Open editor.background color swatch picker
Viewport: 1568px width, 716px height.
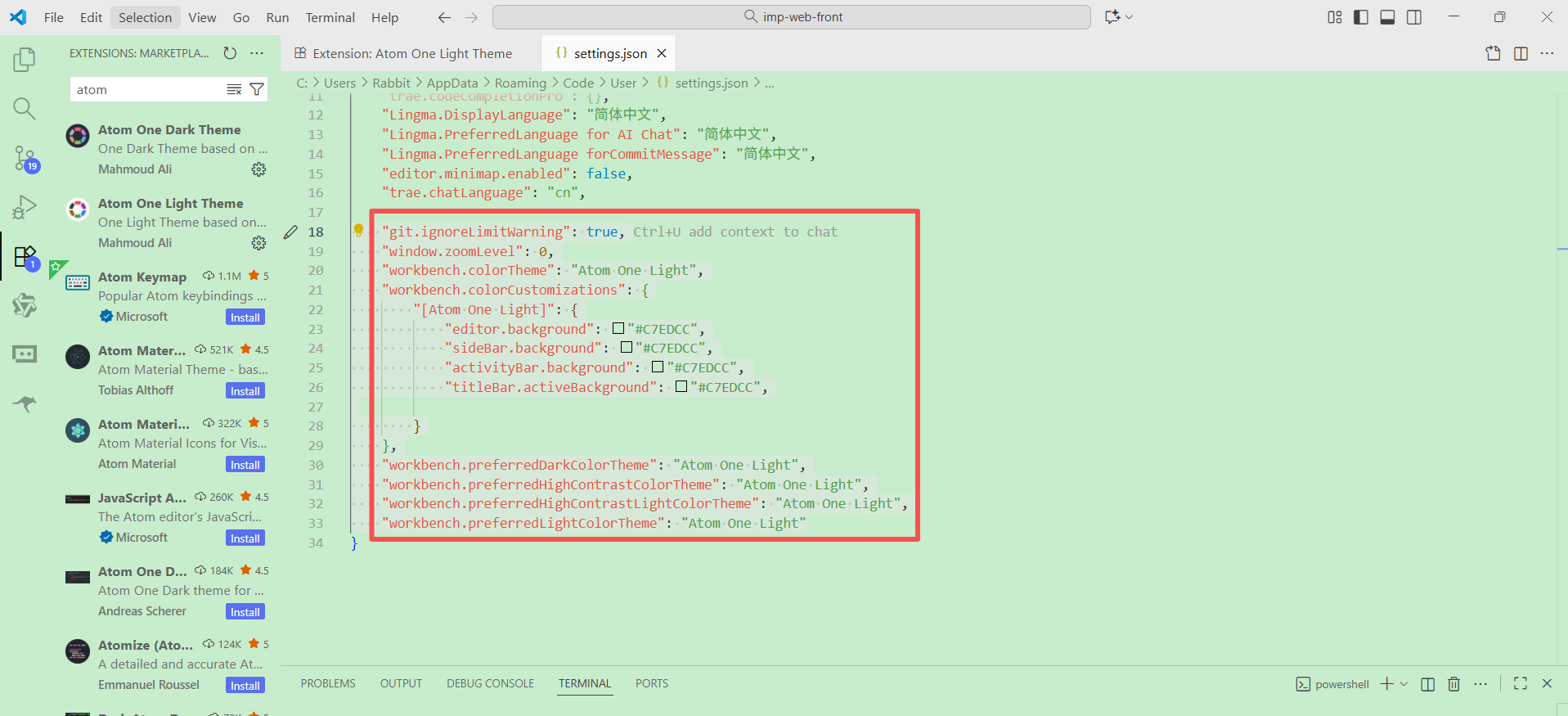tap(618, 328)
